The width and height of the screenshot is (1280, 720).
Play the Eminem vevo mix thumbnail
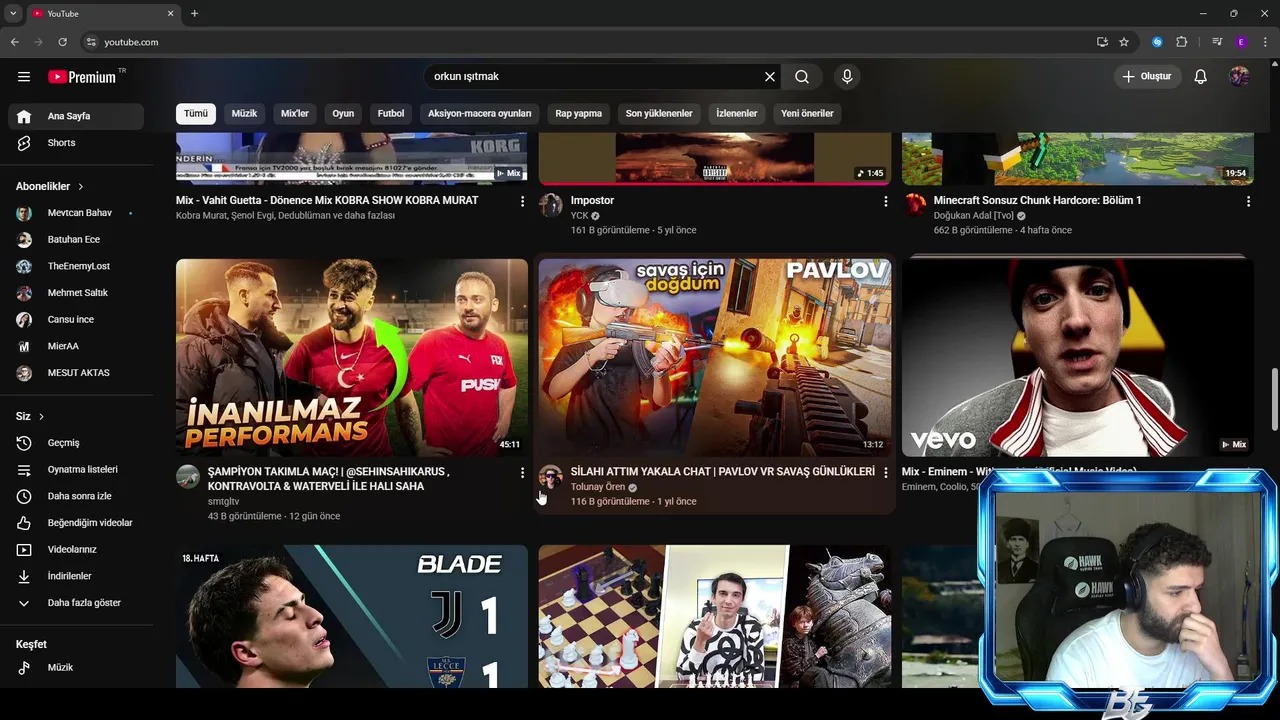pyautogui.click(x=1078, y=357)
